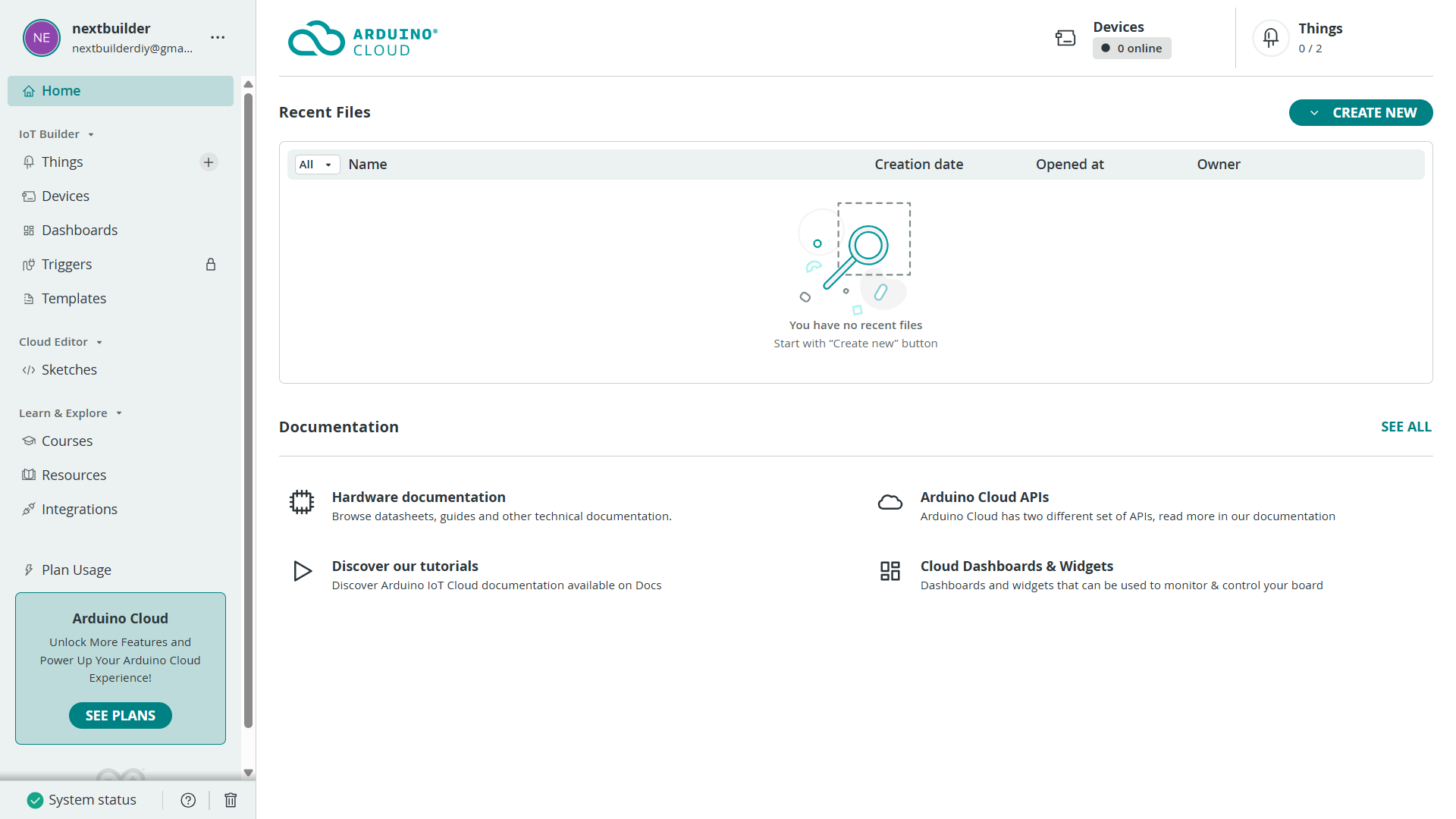
Task: Open the All file type filter dropdown
Action: coord(316,165)
